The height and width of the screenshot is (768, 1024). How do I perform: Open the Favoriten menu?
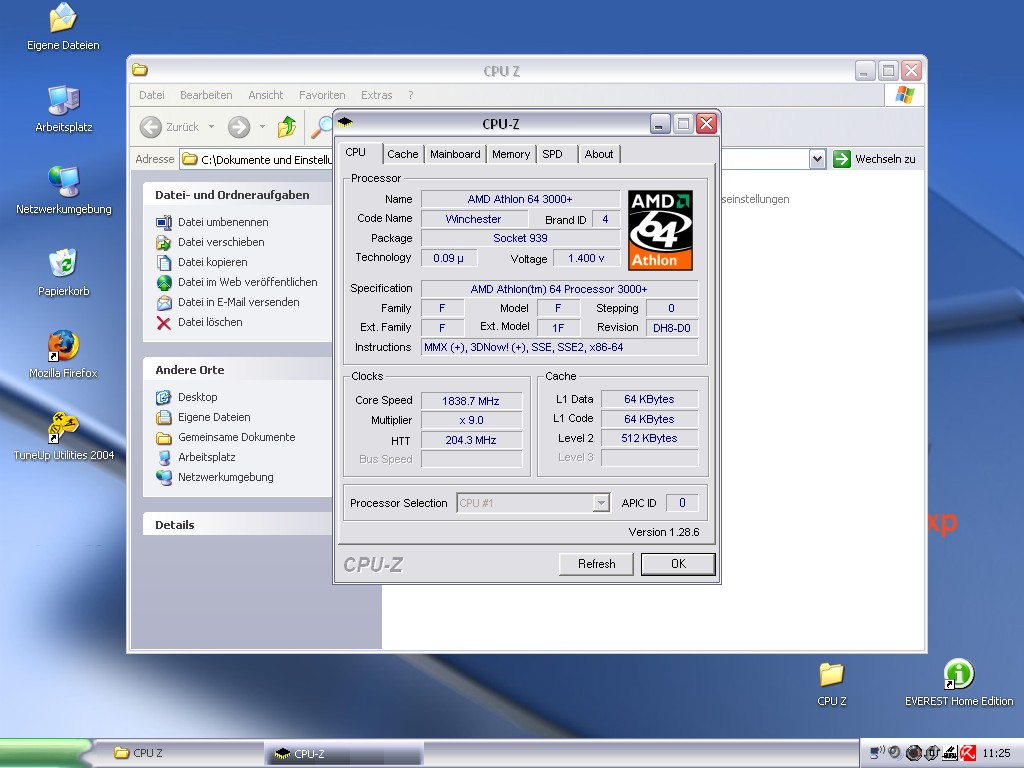pyautogui.click(x=322, y=95)
